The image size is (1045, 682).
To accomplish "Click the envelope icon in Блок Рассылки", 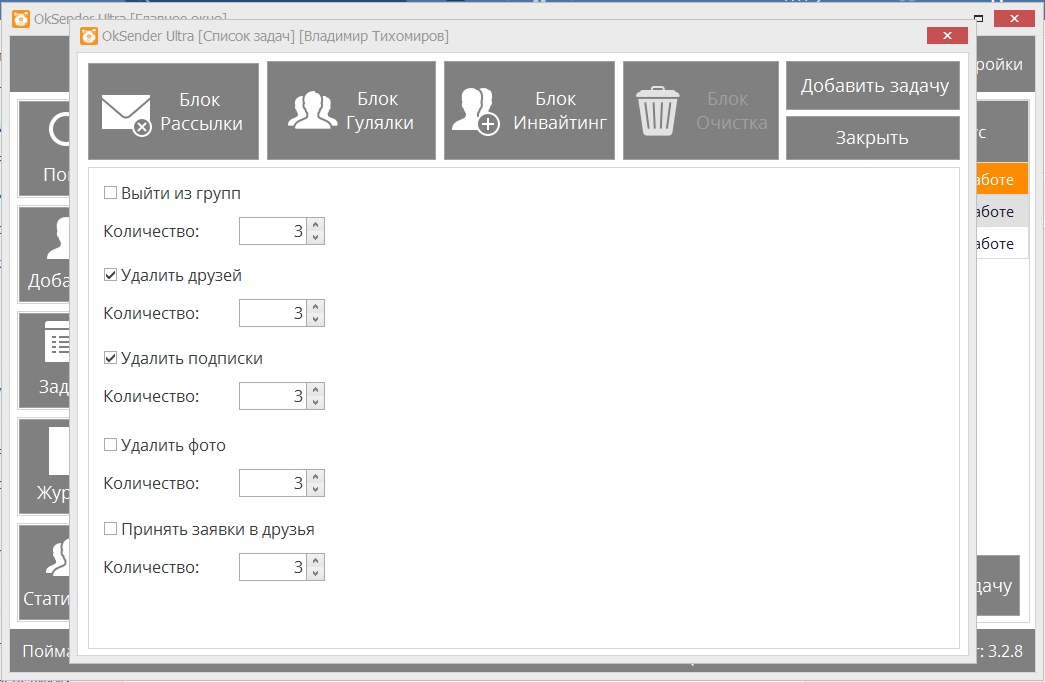I will tap(126, 114).
